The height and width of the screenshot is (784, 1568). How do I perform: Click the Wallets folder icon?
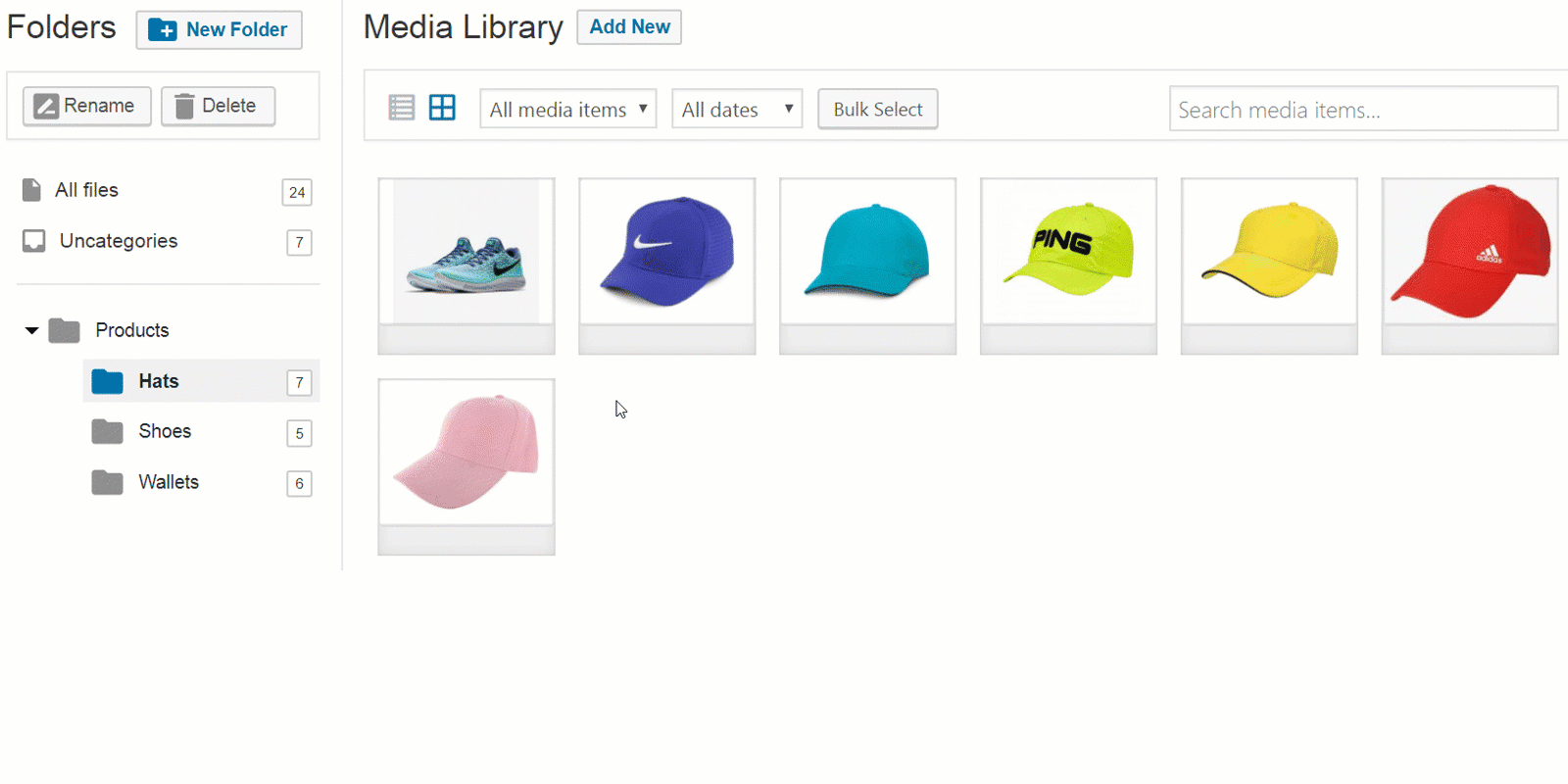tap(107, 483)
